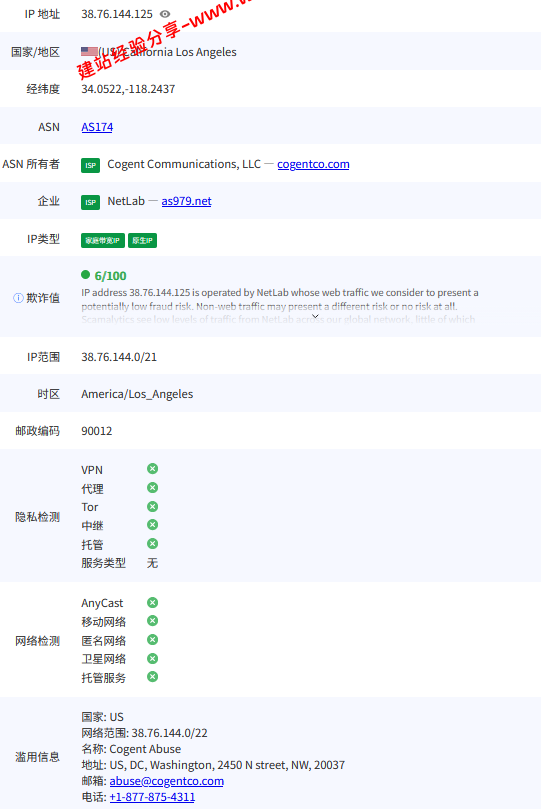This screenshot has height=809, width=541.
Task: Click the Washington address line
Action: [213, 765]
